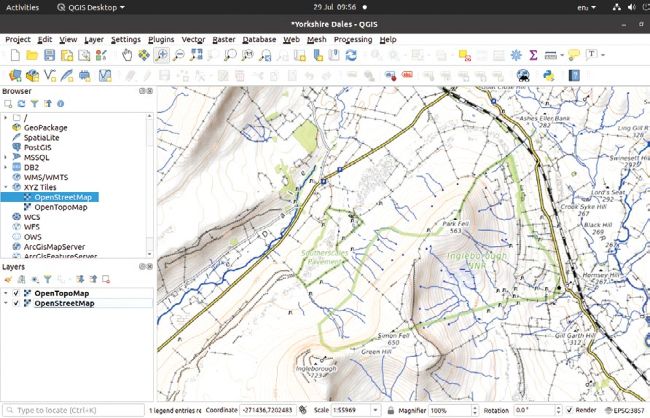Click the Browser panel filter icon
This screenshot has height=418, width=650.
pos(34,103)
